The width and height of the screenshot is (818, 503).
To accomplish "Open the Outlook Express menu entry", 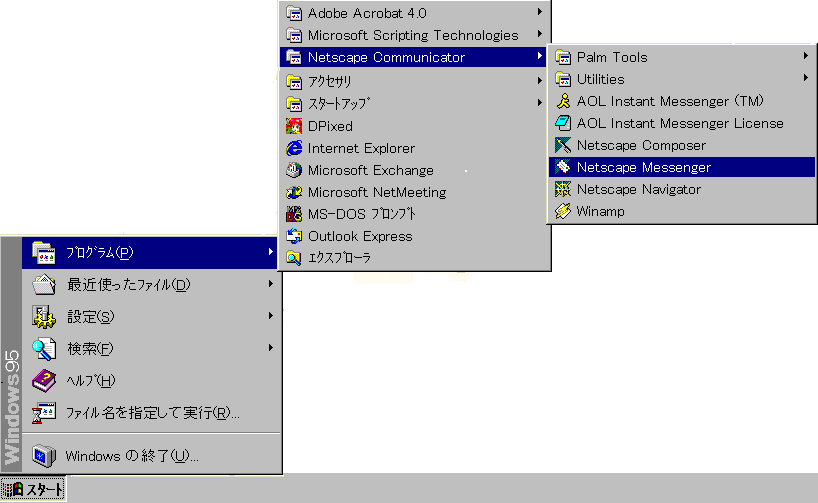I will [413, 236].
